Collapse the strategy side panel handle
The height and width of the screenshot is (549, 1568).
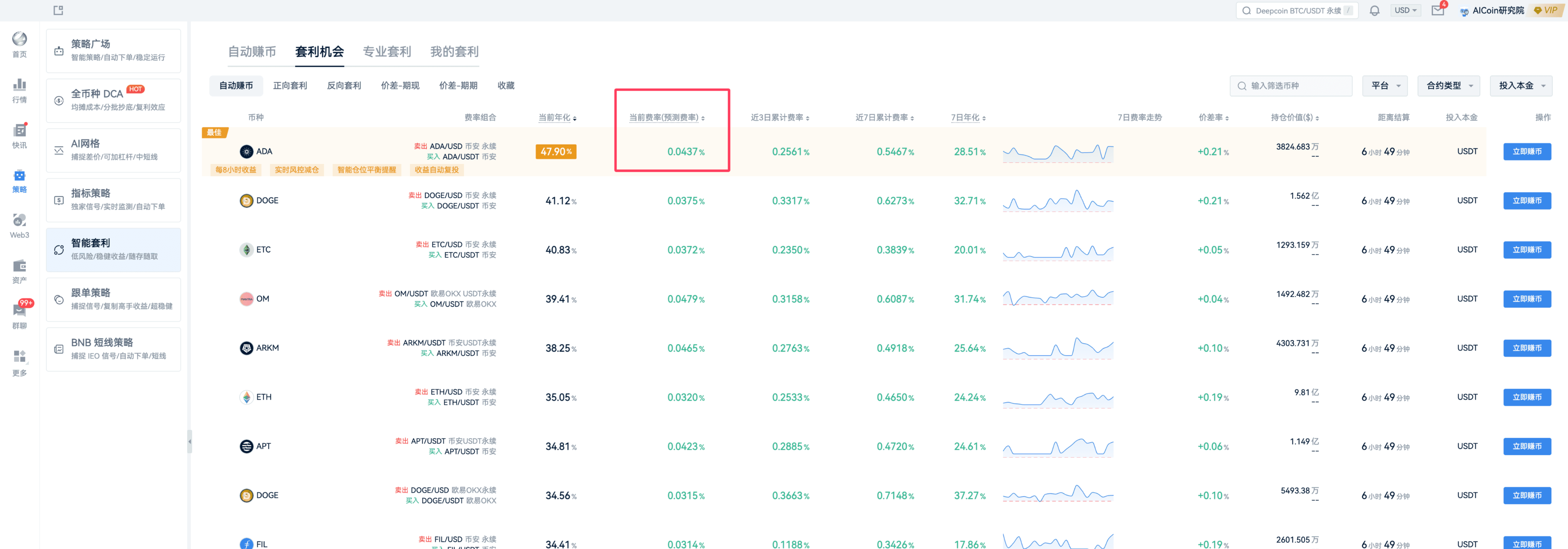(190, 441)
